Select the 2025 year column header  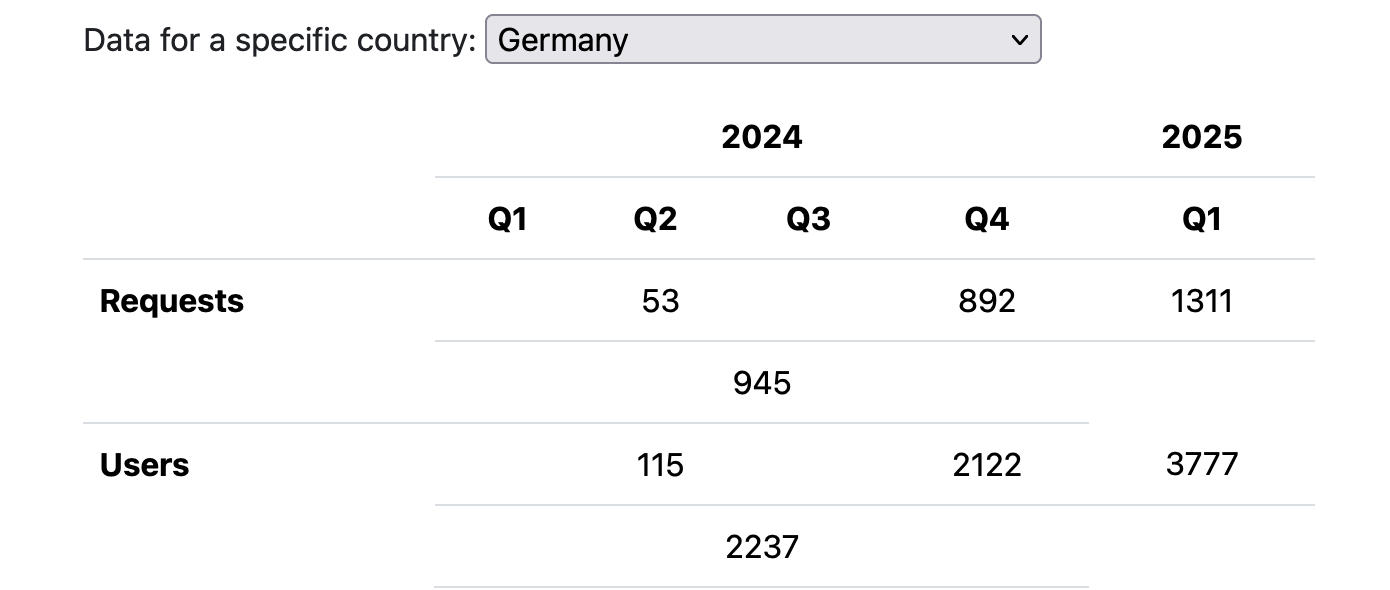(1201, 137)
